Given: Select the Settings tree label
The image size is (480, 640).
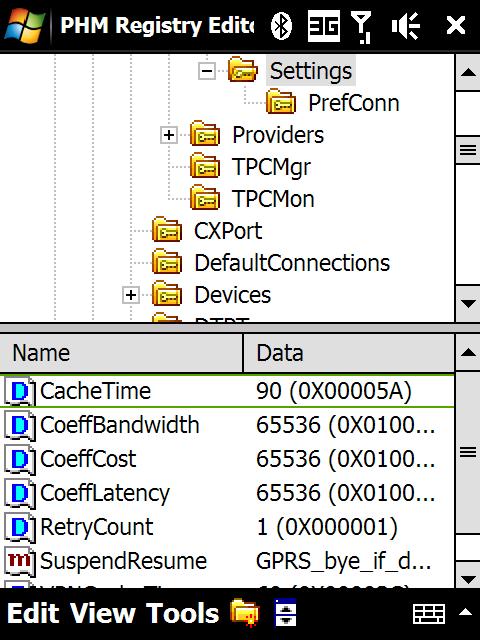Looking at the screenshot, I should coord(311,71).
